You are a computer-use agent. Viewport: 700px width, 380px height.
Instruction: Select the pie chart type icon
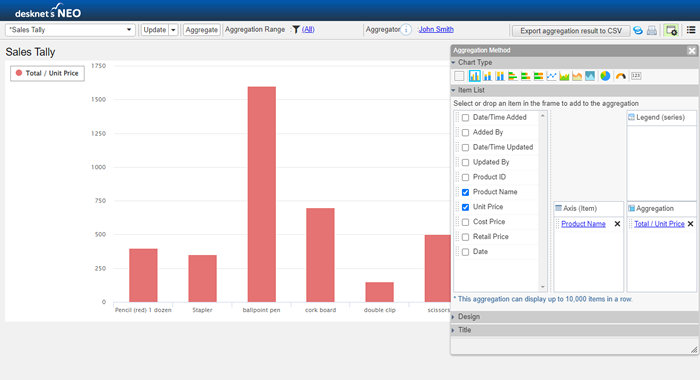(605, 76)
